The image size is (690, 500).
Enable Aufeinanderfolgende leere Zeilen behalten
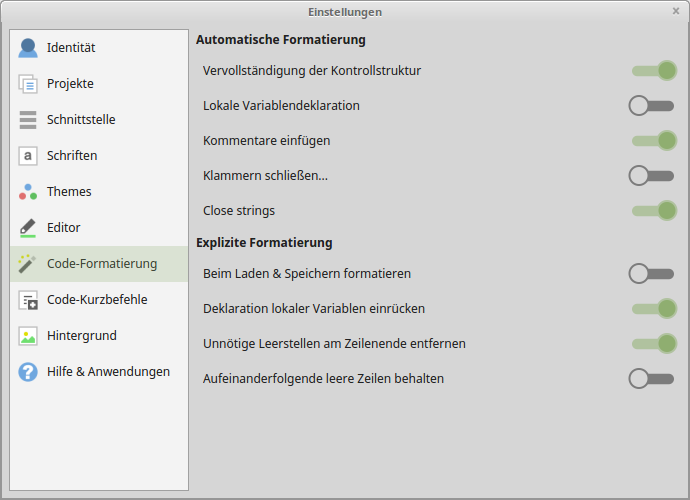pos(652,378)
